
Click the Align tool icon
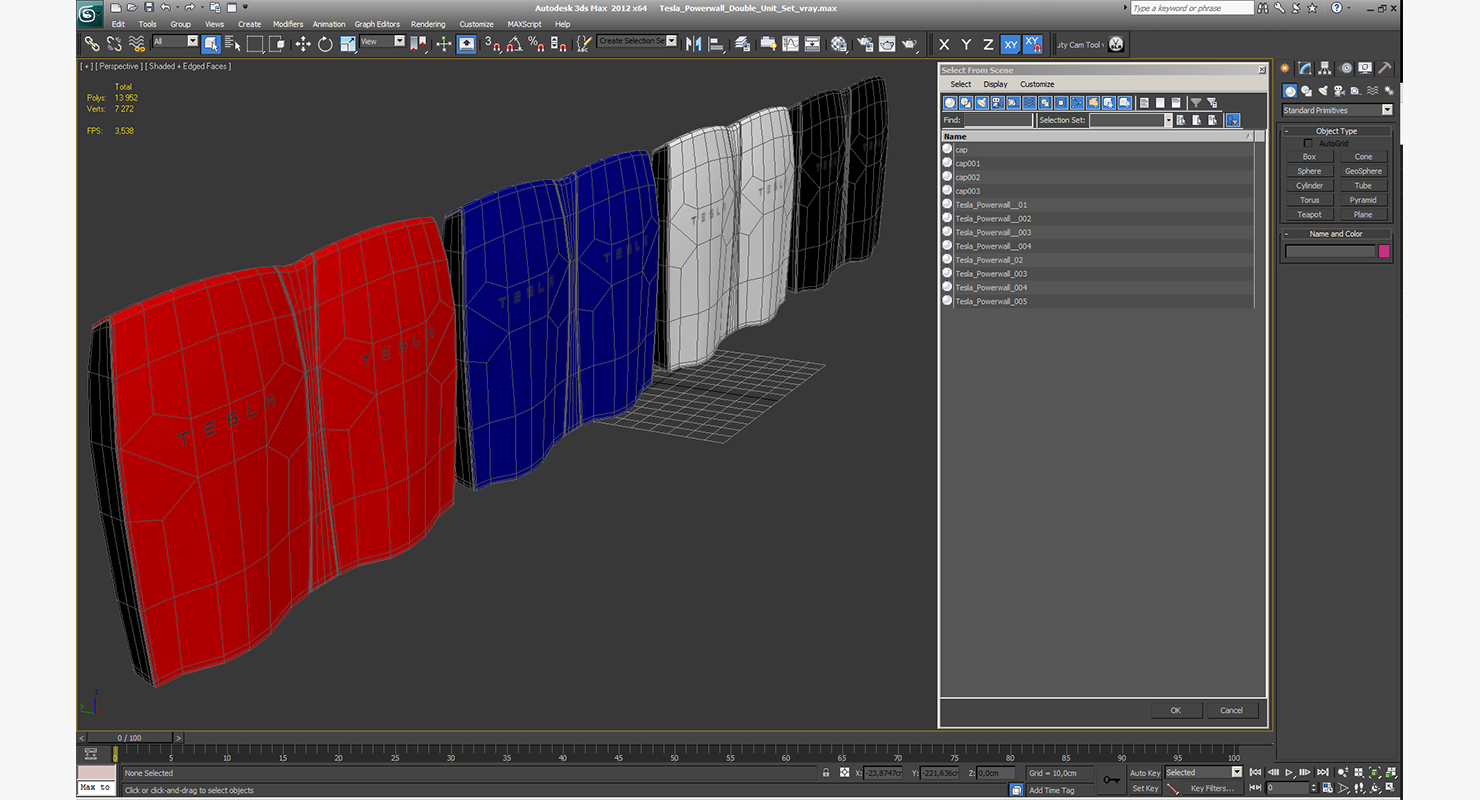[715, 44]
